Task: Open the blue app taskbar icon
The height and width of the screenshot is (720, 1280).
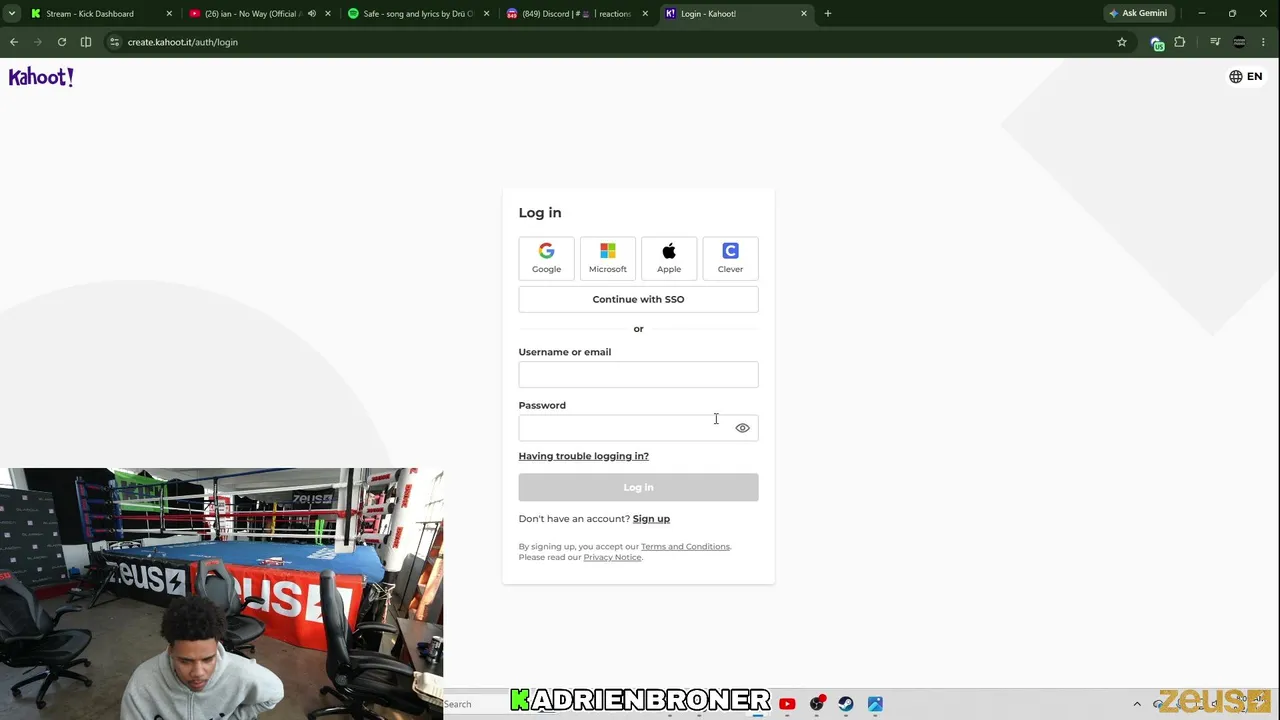Action: (x=875, y=704)
